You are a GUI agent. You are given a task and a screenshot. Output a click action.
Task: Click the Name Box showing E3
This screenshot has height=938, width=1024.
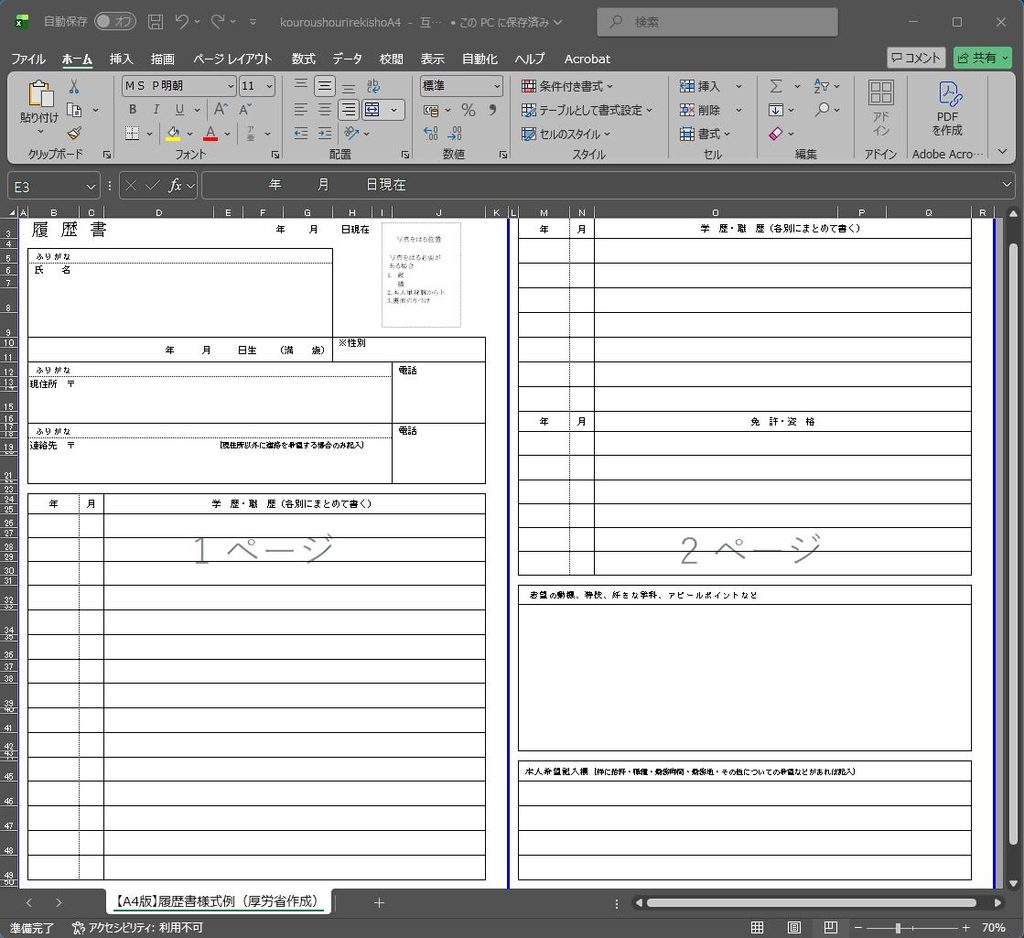pyautogui.click(x=54, y=187)
